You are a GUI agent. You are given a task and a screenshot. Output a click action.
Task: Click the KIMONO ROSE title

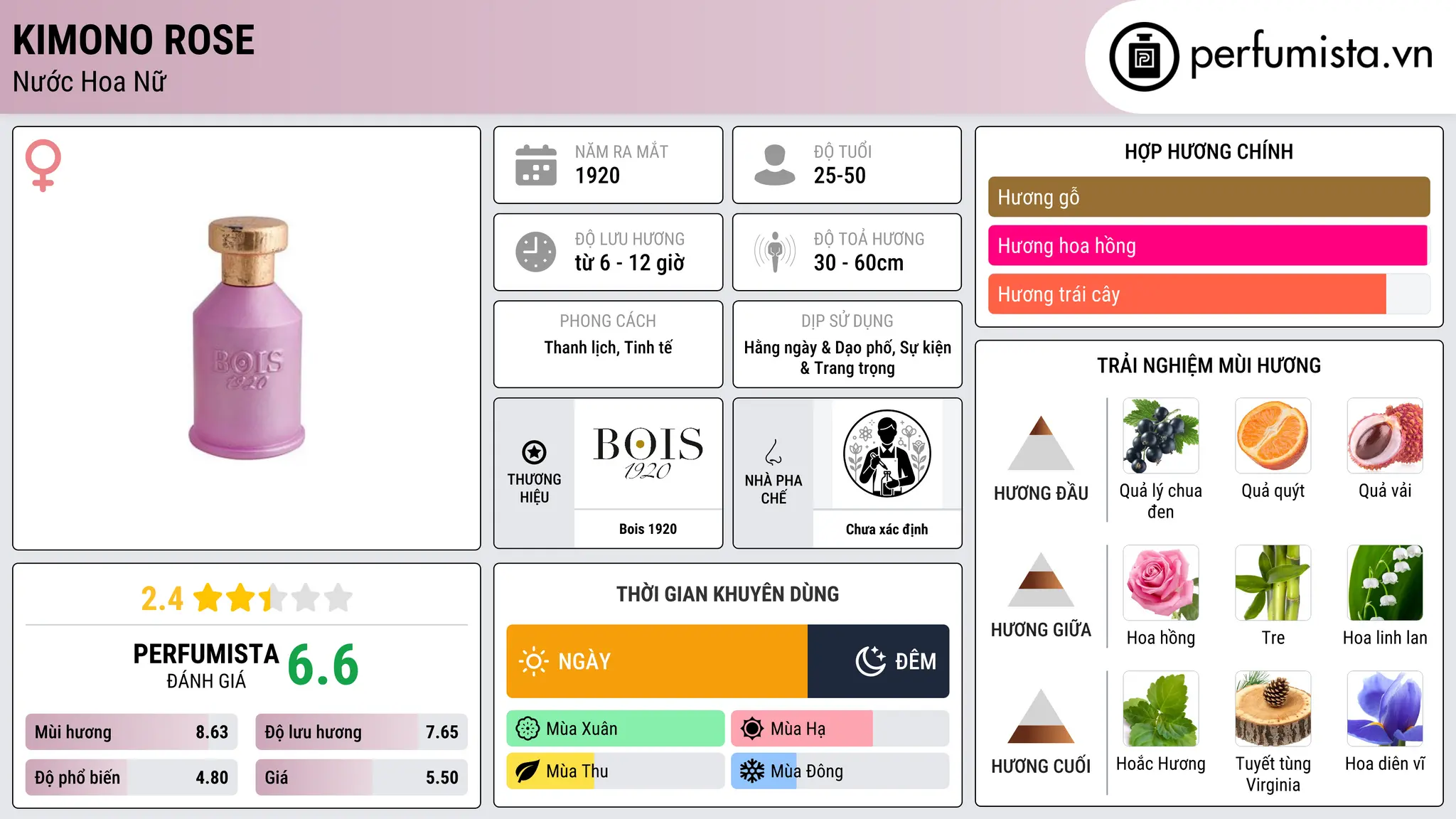pos(134,40)
